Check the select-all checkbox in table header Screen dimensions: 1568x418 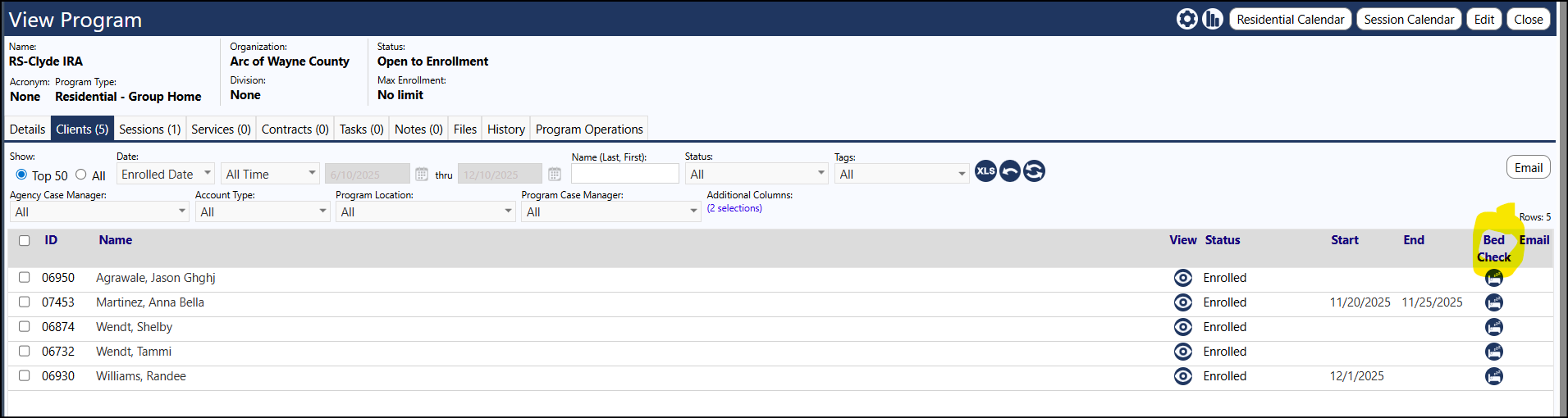coord(25,241)
